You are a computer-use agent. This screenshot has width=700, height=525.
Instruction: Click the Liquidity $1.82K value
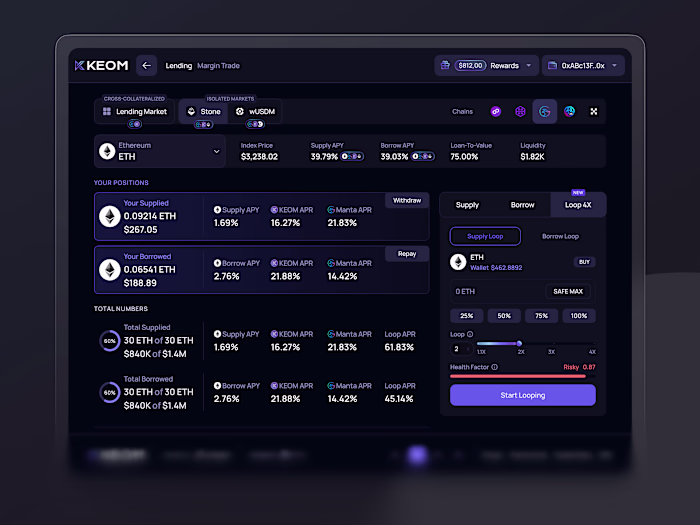pos(533,157)
